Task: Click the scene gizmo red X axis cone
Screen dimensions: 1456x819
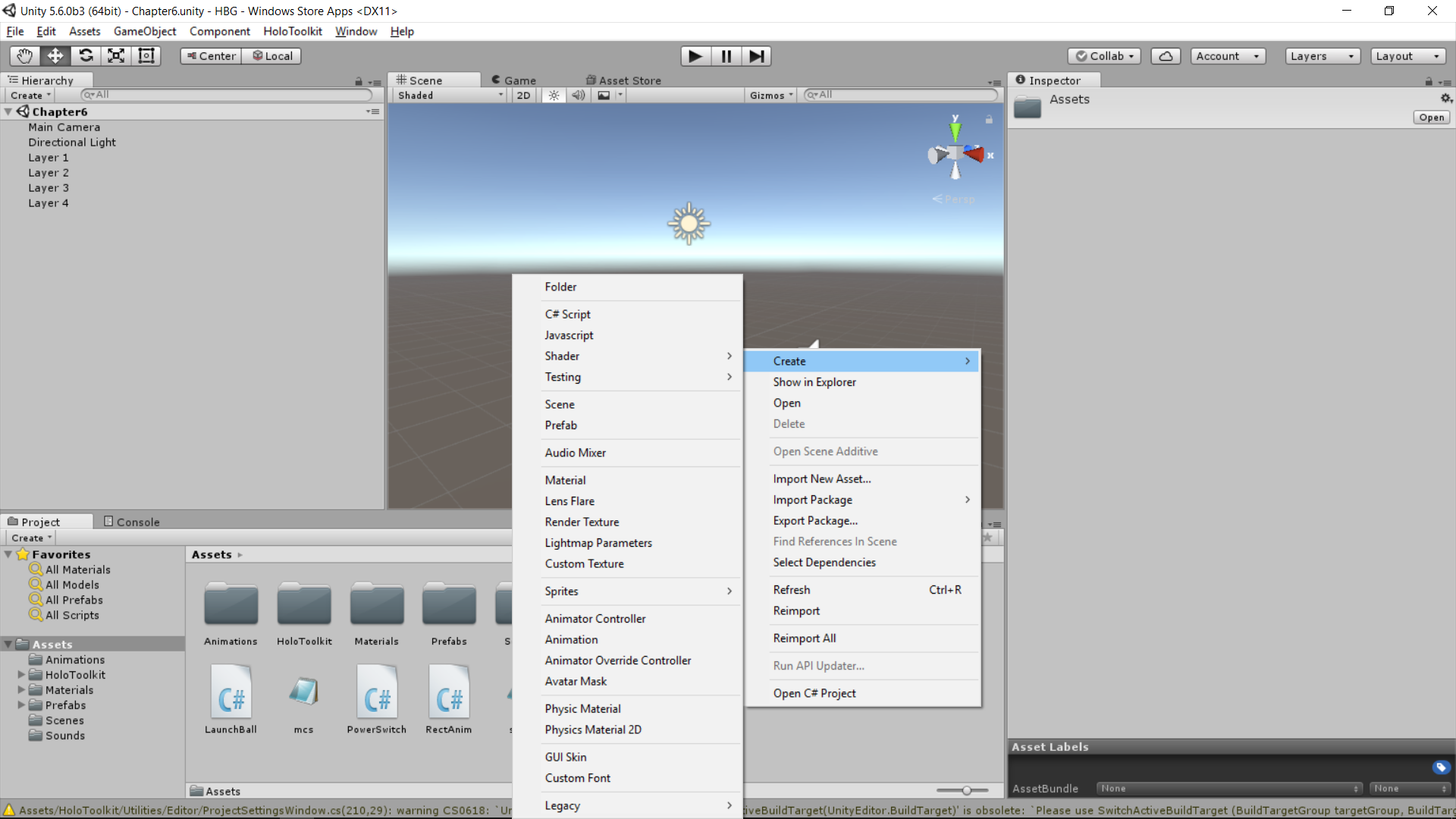Action: [x=974, y=155]
